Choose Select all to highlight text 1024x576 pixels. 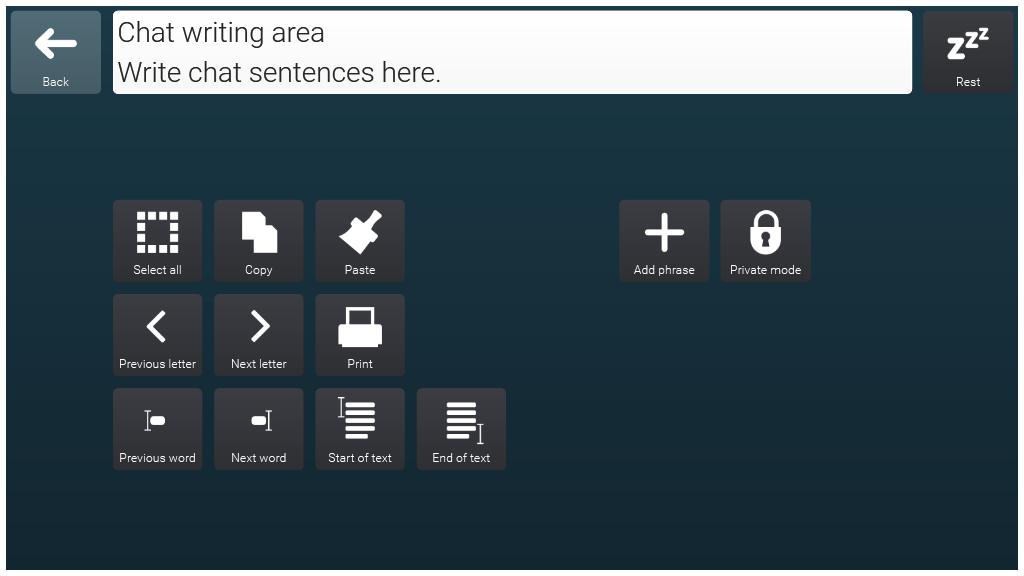pyautogui.click(x=157, y=240)
